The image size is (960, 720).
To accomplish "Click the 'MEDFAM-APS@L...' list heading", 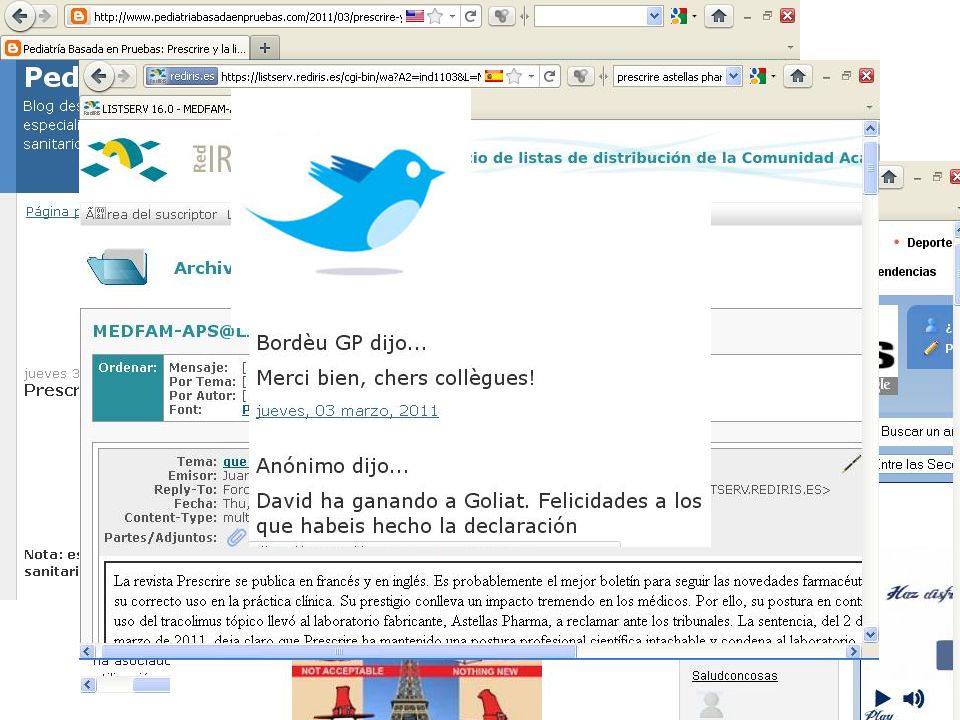I will (171, 331).
